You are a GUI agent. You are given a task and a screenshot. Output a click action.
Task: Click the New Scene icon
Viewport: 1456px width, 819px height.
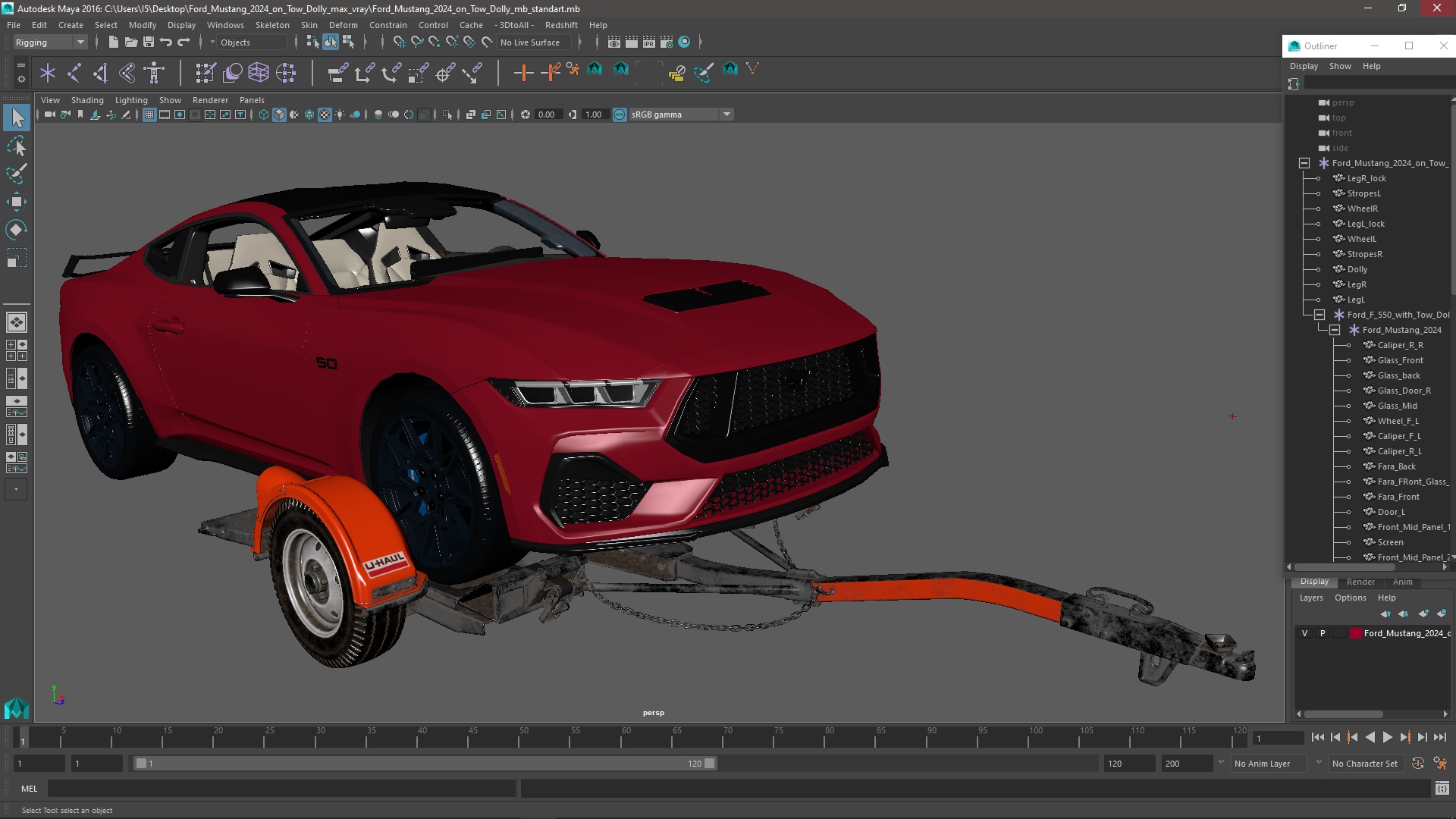113,42
